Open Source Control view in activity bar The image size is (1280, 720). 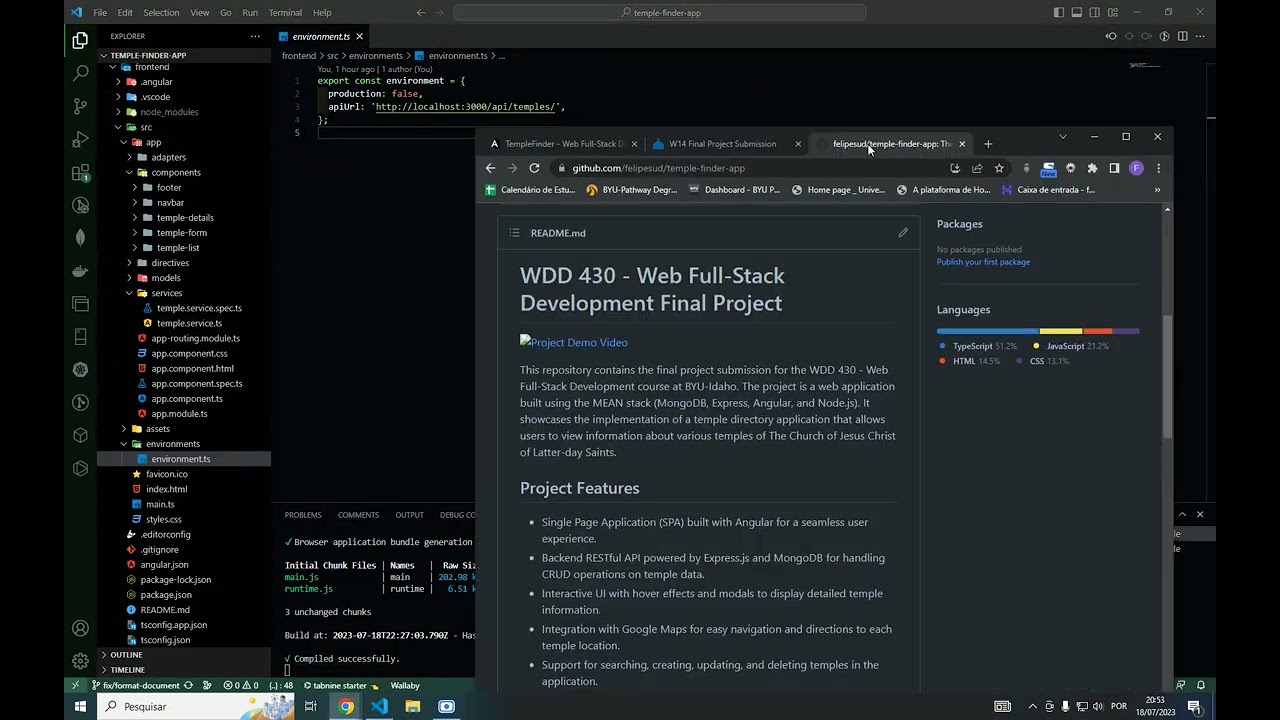click(x=80, y=106)
